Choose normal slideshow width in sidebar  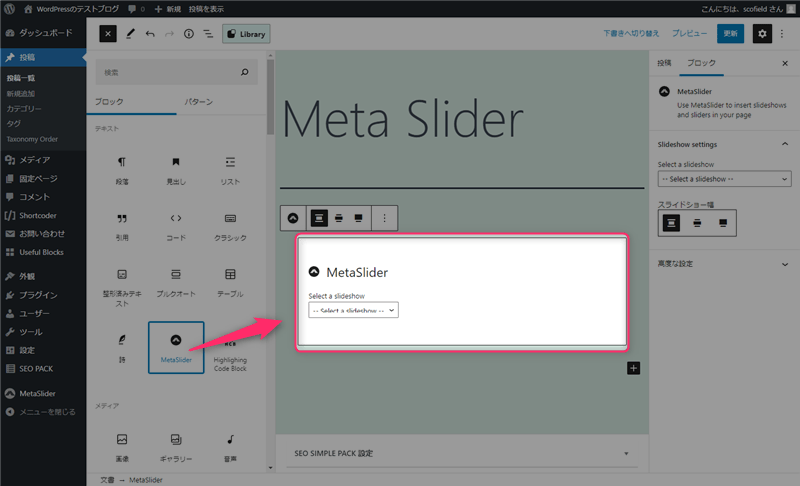tap(671, 223)
